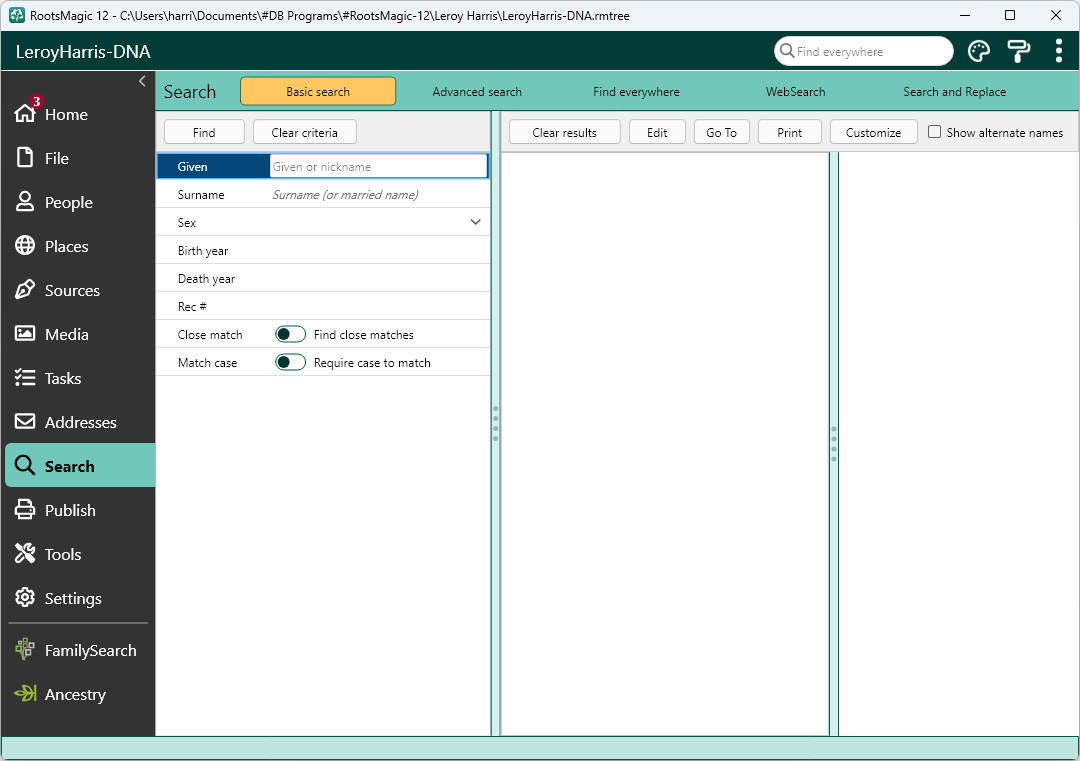Toggle the Find close matches switch
The width and height of the screenshot is (1080, 761).
coord(290,335)
